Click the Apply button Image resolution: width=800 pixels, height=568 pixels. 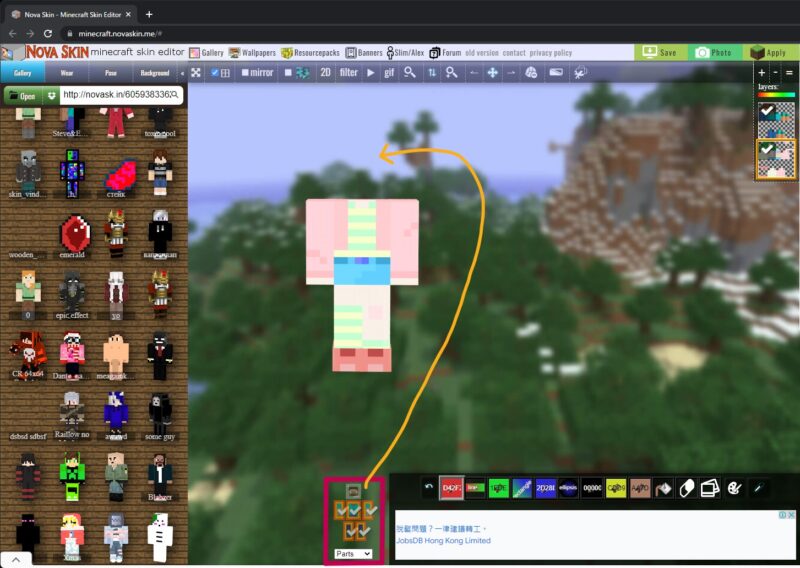pyautogui.click(x=771, y=53)
